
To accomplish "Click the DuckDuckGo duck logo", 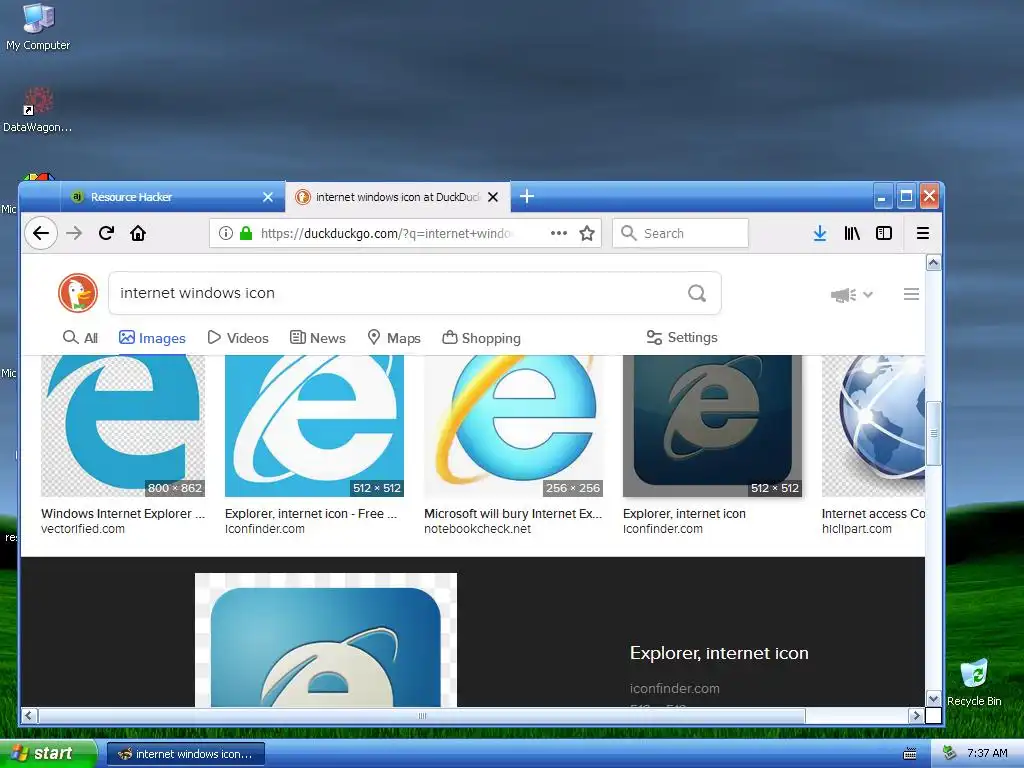I will pyautogui.click(x=78, y=293).
